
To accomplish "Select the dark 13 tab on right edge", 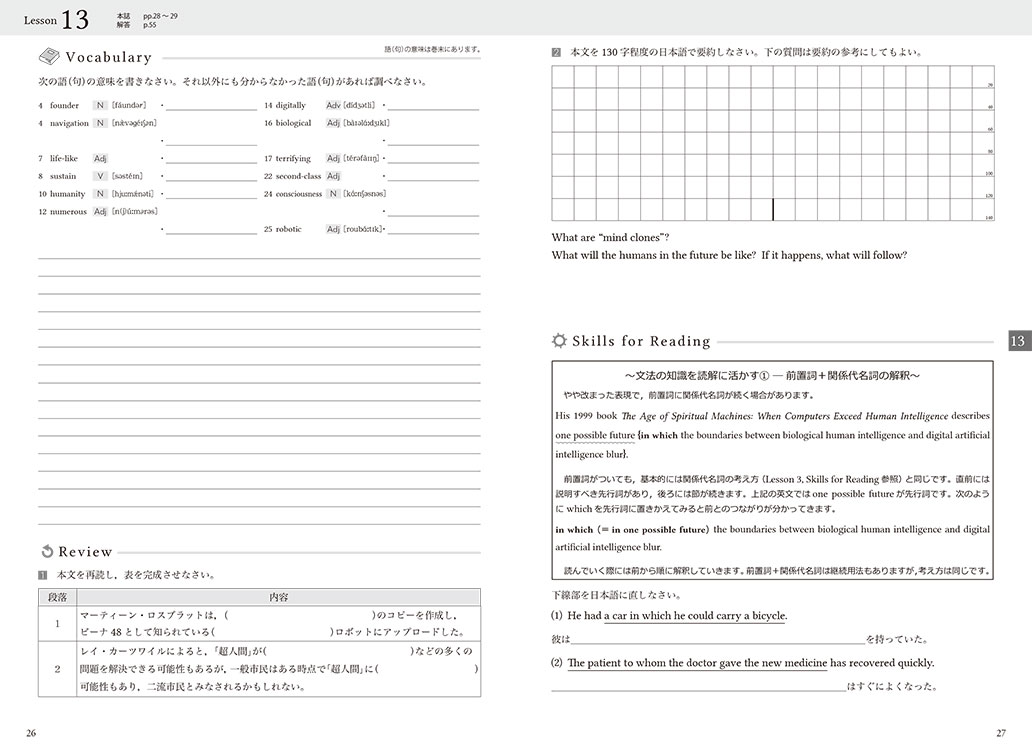I will [1020, 341].
